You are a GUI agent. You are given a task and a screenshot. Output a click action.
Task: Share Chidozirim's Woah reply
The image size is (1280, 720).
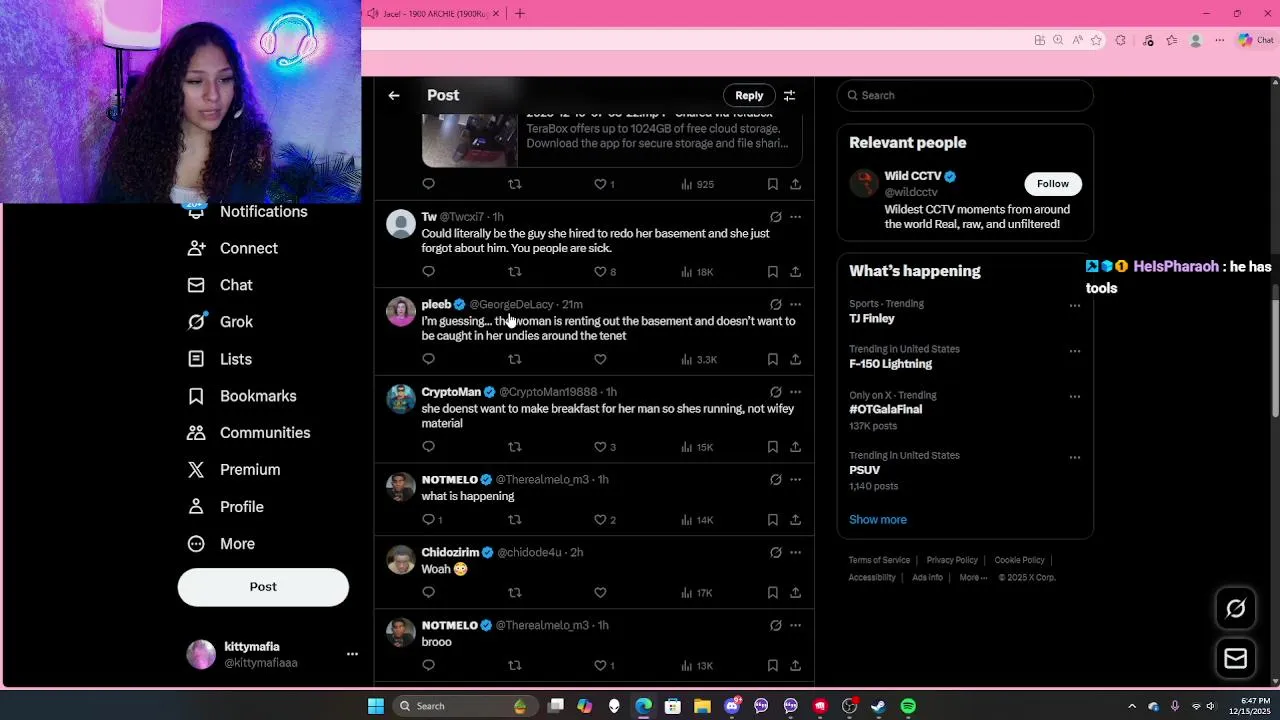795,593
